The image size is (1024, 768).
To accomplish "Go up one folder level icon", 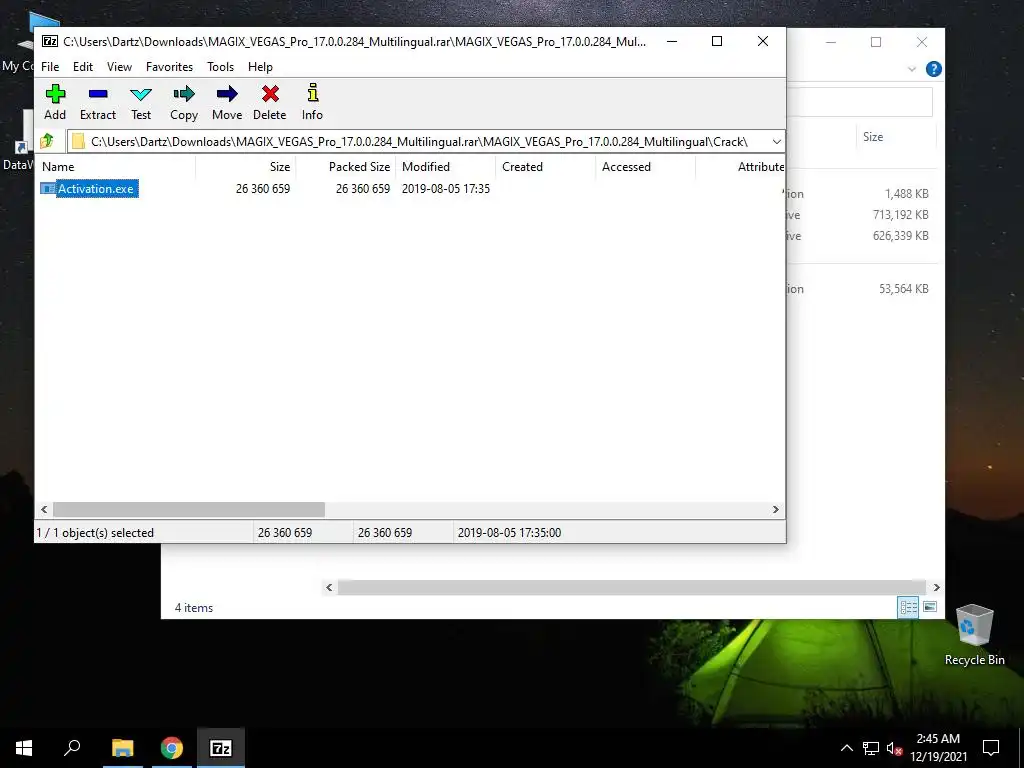I will pos(47,141).
